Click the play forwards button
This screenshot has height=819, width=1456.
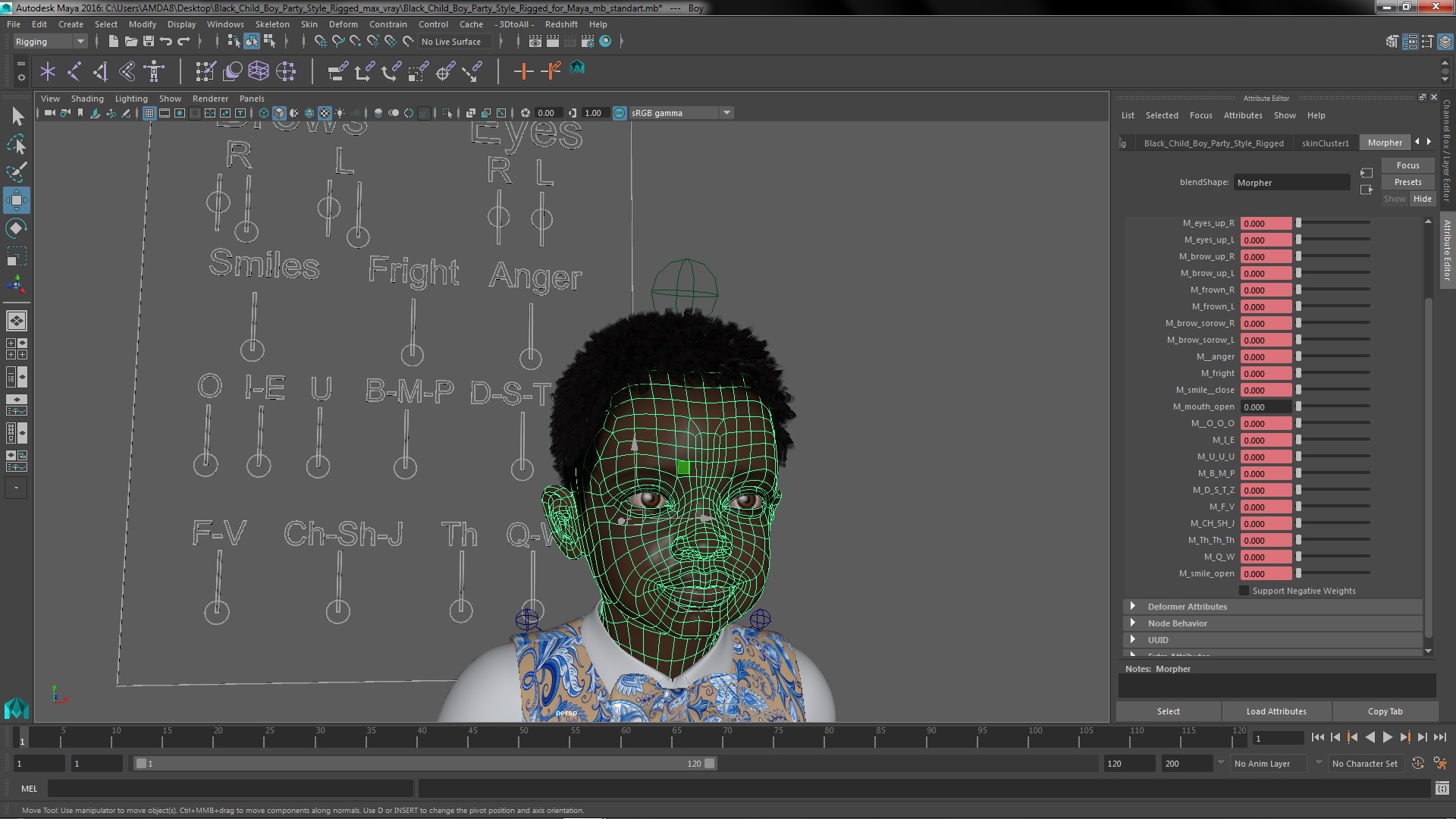click(x=1387, y=737)
